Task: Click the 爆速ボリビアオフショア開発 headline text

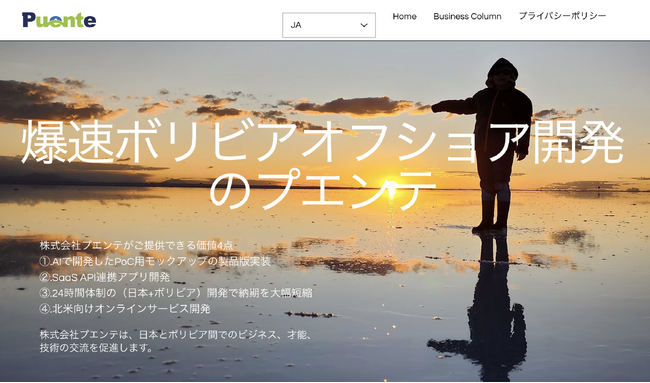Action: pos(322,141)
